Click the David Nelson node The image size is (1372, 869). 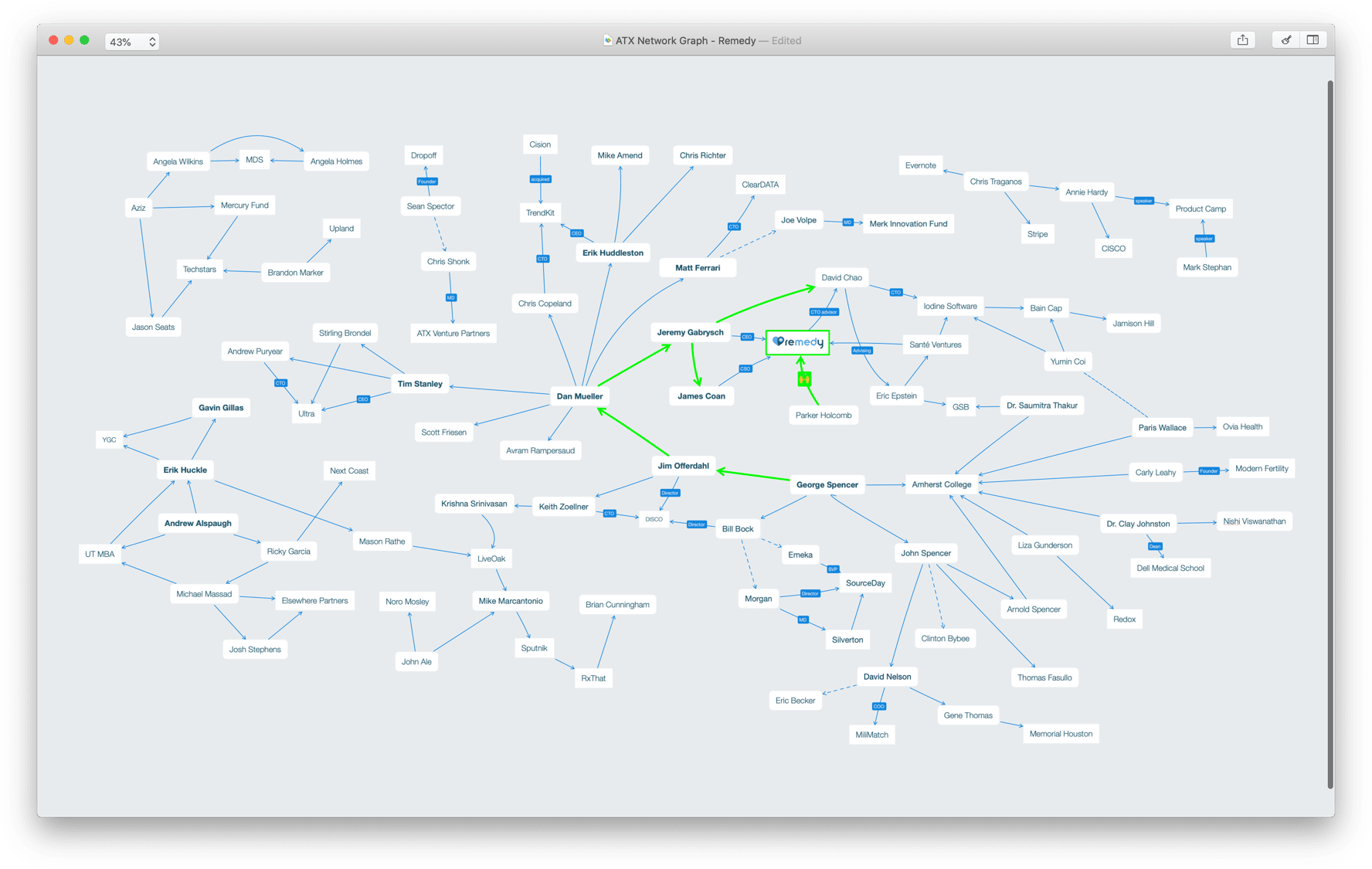(887, 677)
